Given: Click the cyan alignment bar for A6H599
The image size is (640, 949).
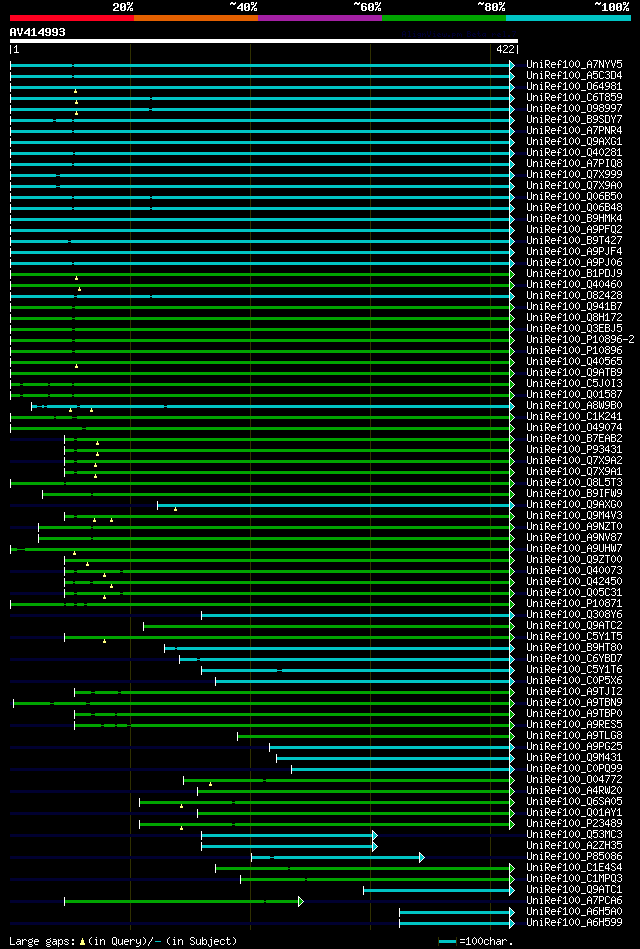Looking at the screenshot, I should pos(457,923).
